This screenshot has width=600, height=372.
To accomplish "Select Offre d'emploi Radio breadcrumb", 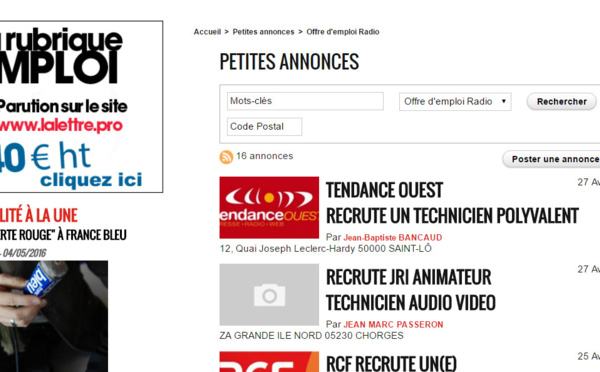I will coord(342,32).
